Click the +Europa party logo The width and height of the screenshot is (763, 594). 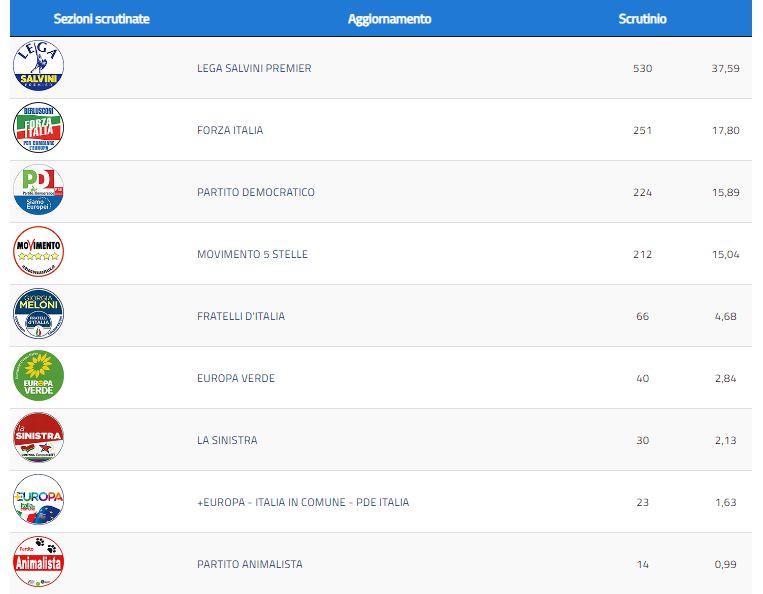(x=38, y=501)
